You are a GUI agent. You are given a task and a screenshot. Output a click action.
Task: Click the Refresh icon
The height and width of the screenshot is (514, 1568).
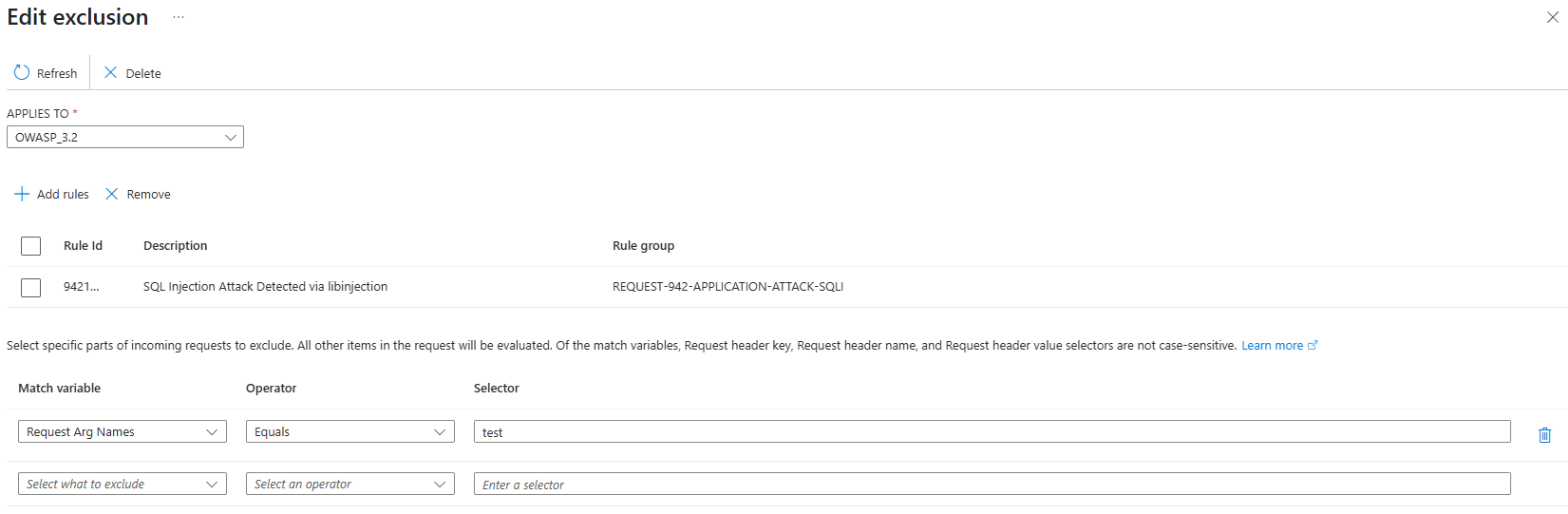pos(22,72)
